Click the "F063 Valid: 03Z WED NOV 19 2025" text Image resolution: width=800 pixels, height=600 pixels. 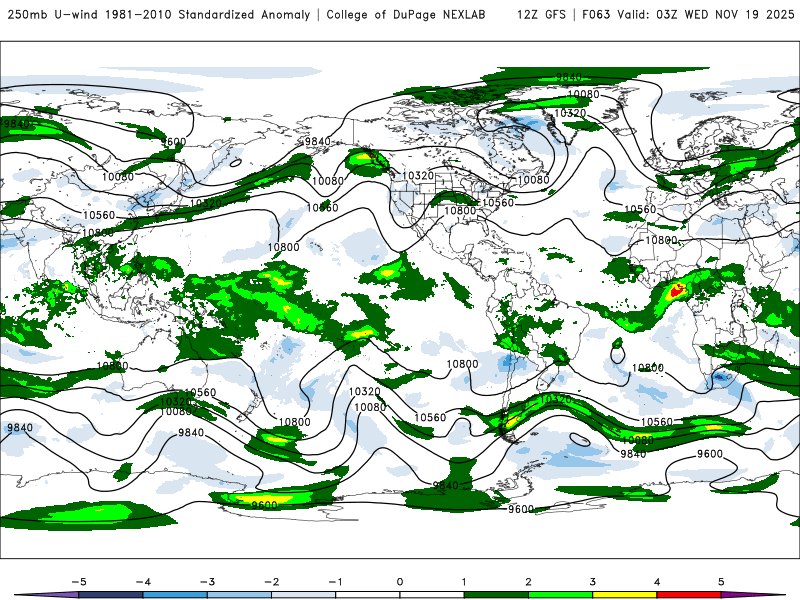(688, 14)
